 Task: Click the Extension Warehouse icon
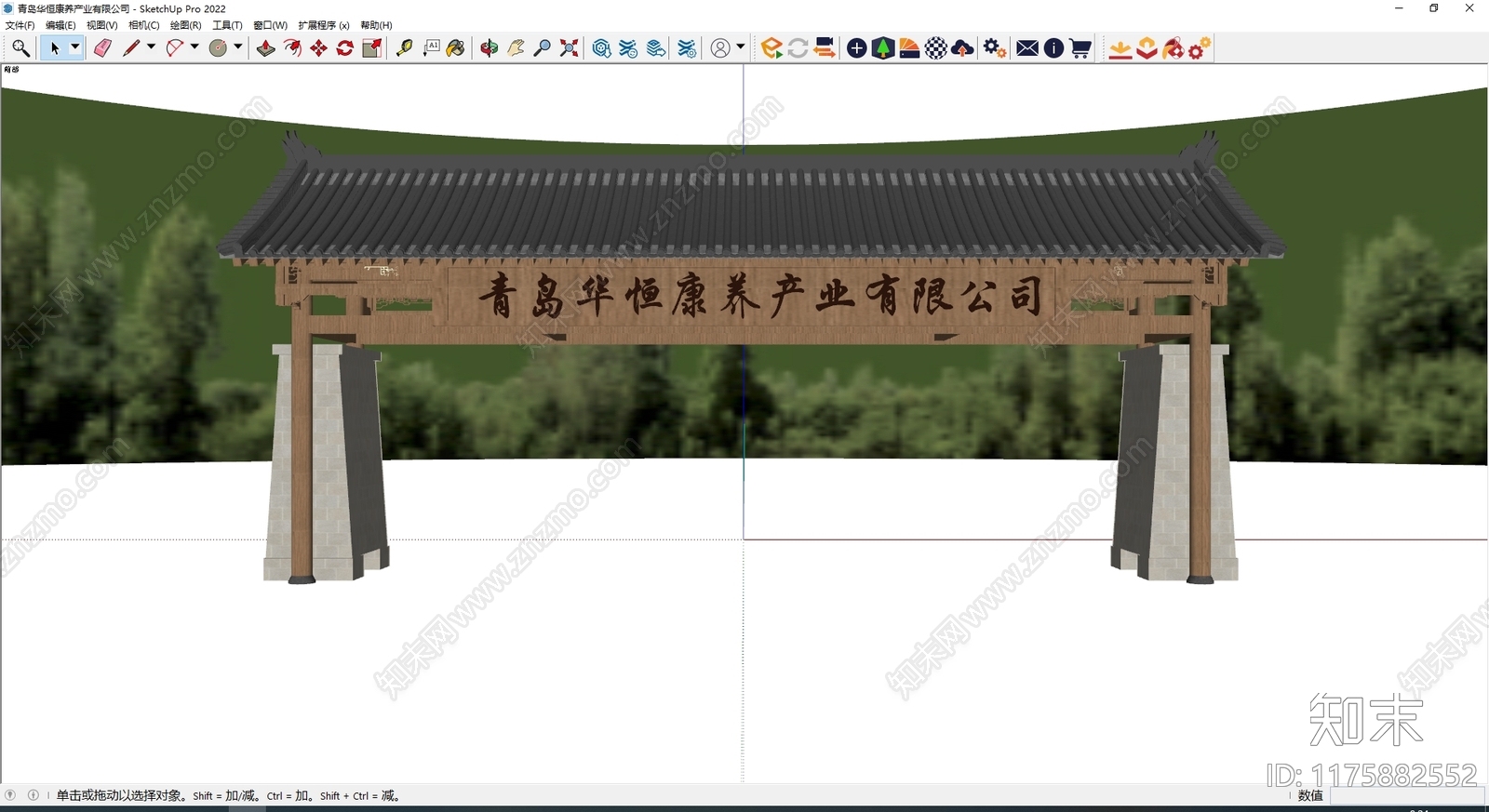[x=629, y=48]
